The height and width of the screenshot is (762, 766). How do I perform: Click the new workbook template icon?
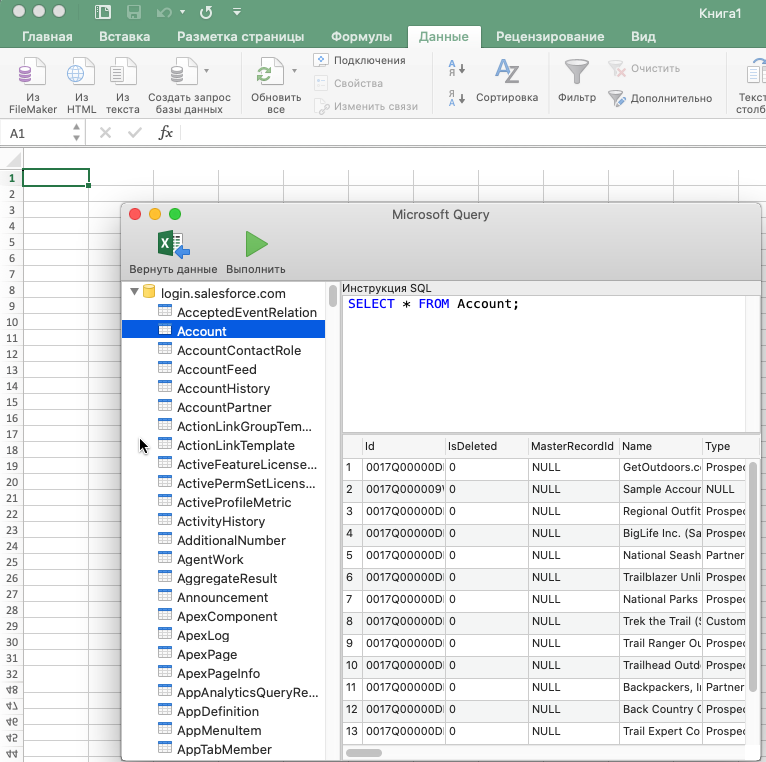(103, 12)
